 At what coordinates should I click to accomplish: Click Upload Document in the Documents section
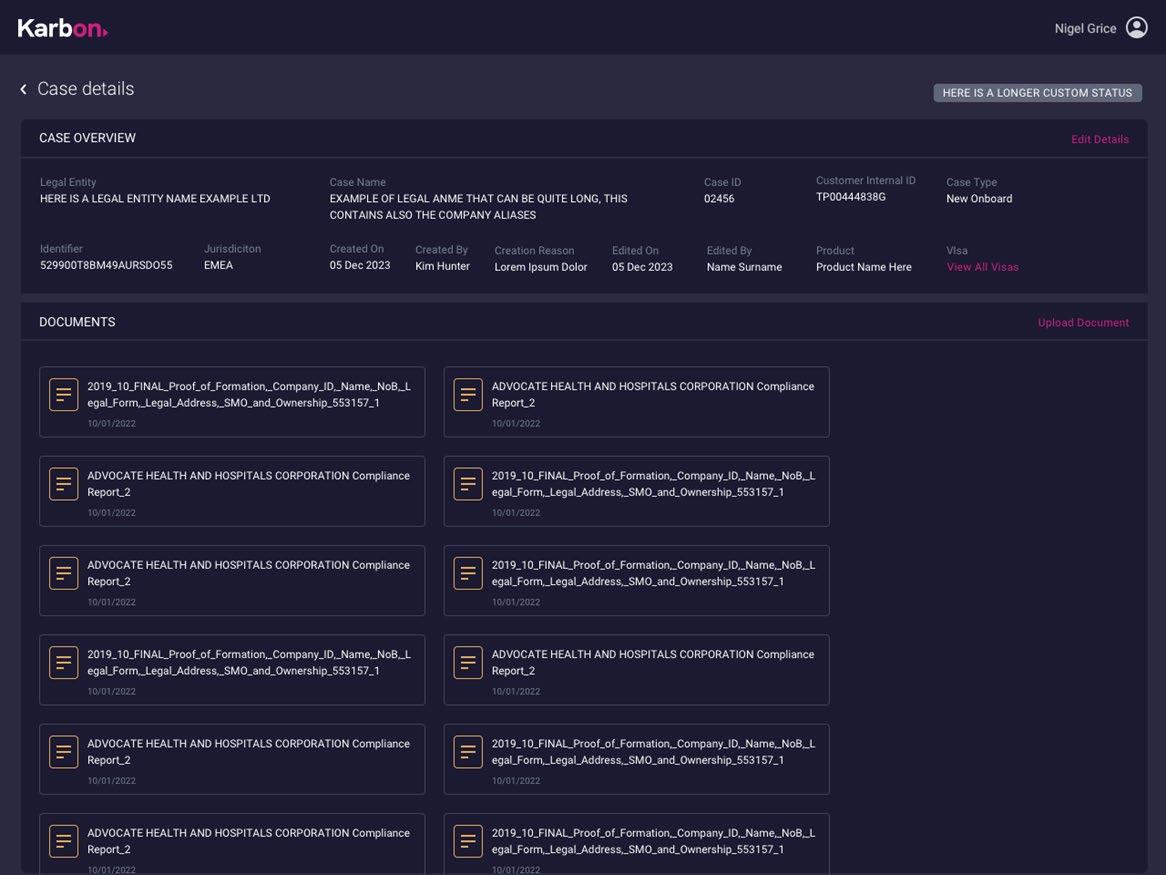(x=1083, y=323)
